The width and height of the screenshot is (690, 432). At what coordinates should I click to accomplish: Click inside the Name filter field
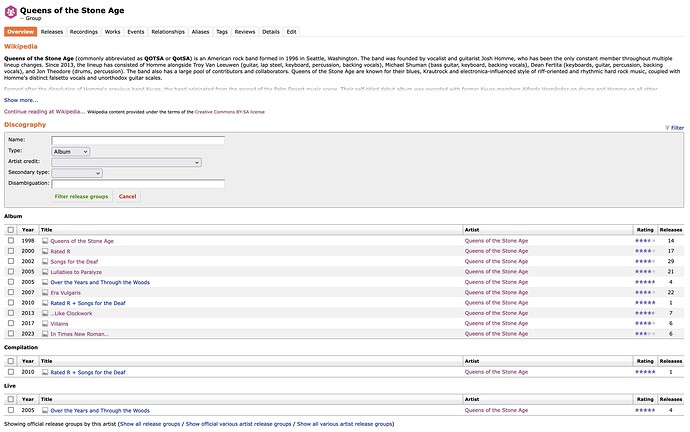coord(138,140)
